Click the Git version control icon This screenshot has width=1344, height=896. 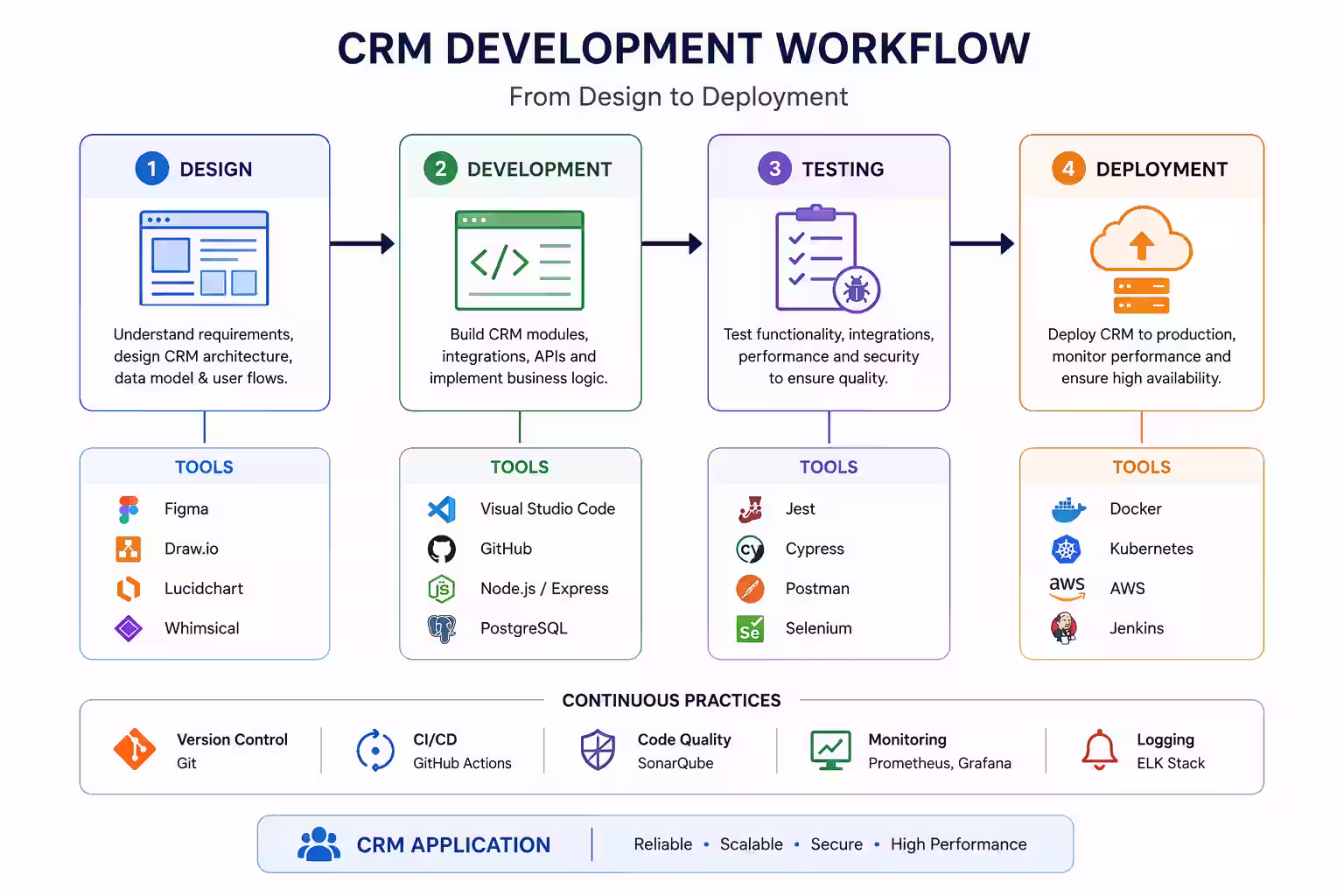click(135, 749)
